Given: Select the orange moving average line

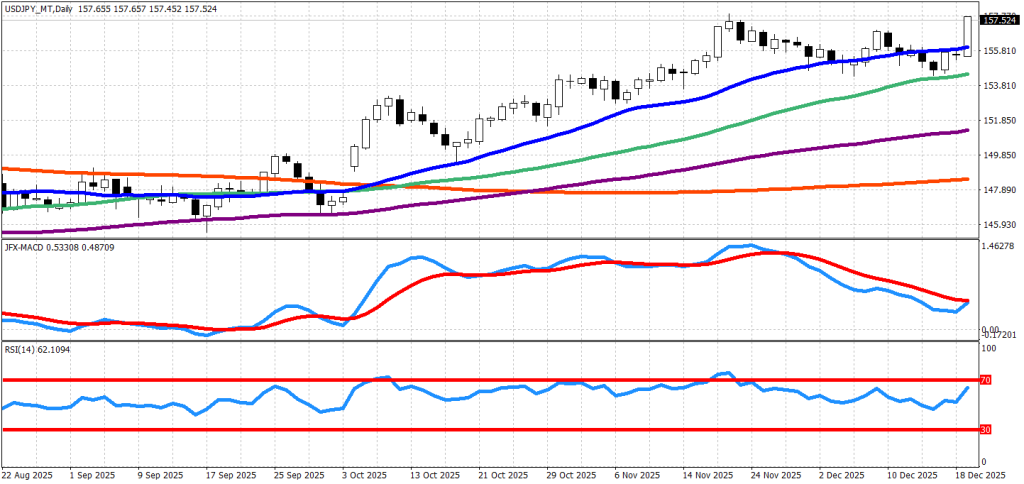Looking at the screenshot, I should [x=600, y=192].
